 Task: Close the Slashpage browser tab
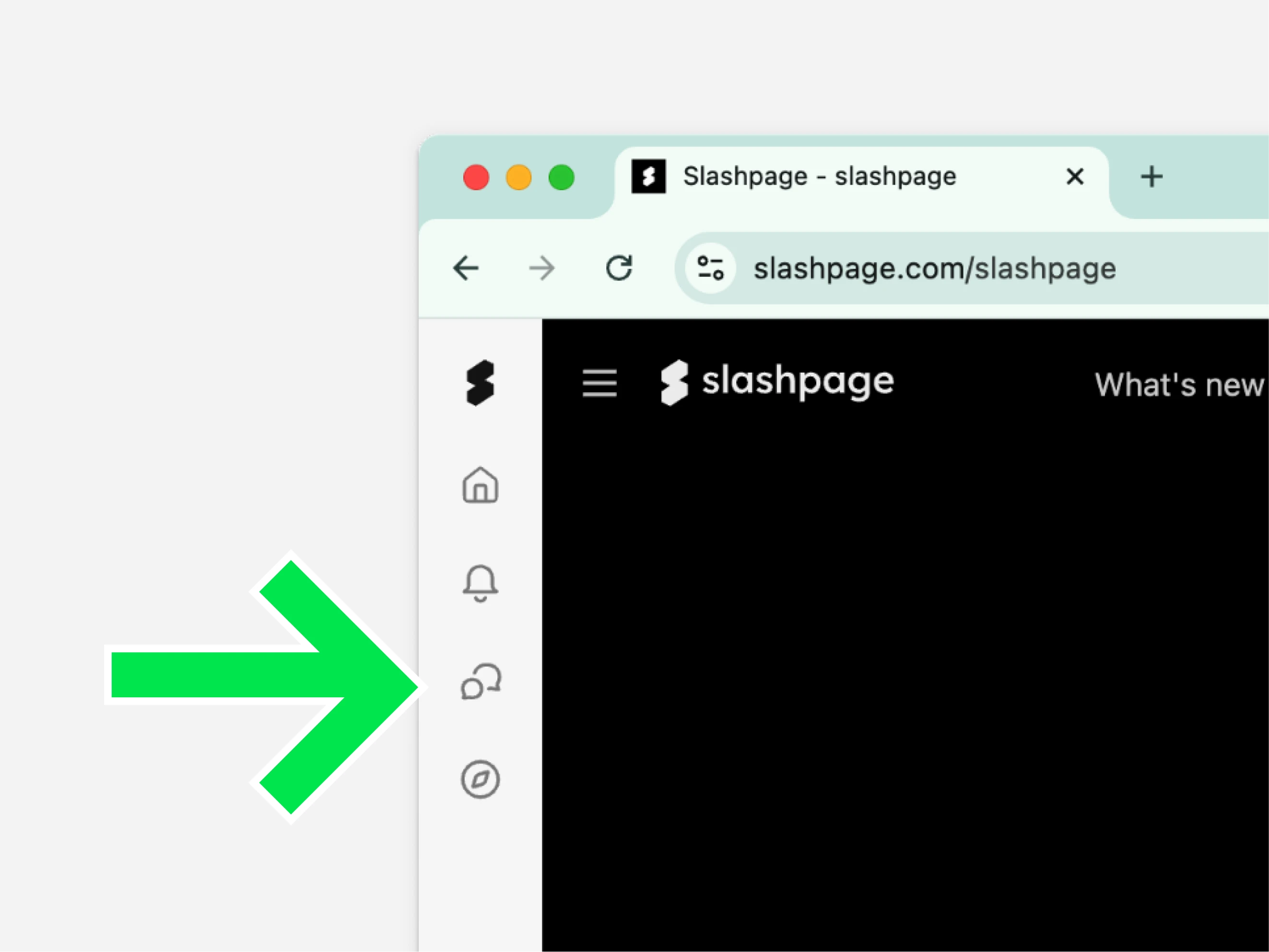(1075, 177)
